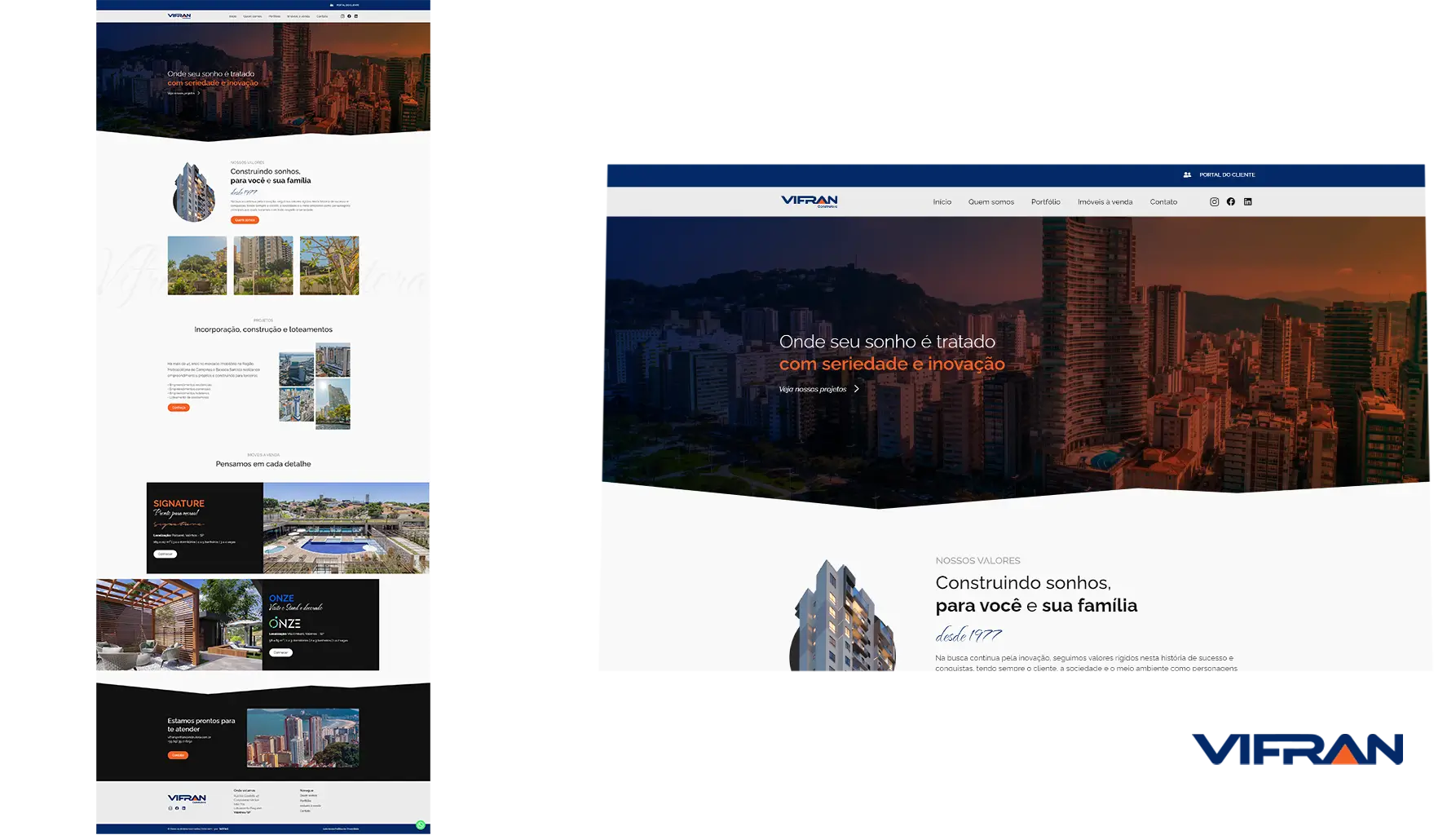Click the VIFRAN logo in the small preview header
This screenshot has width=1456, height=835.
179,15
